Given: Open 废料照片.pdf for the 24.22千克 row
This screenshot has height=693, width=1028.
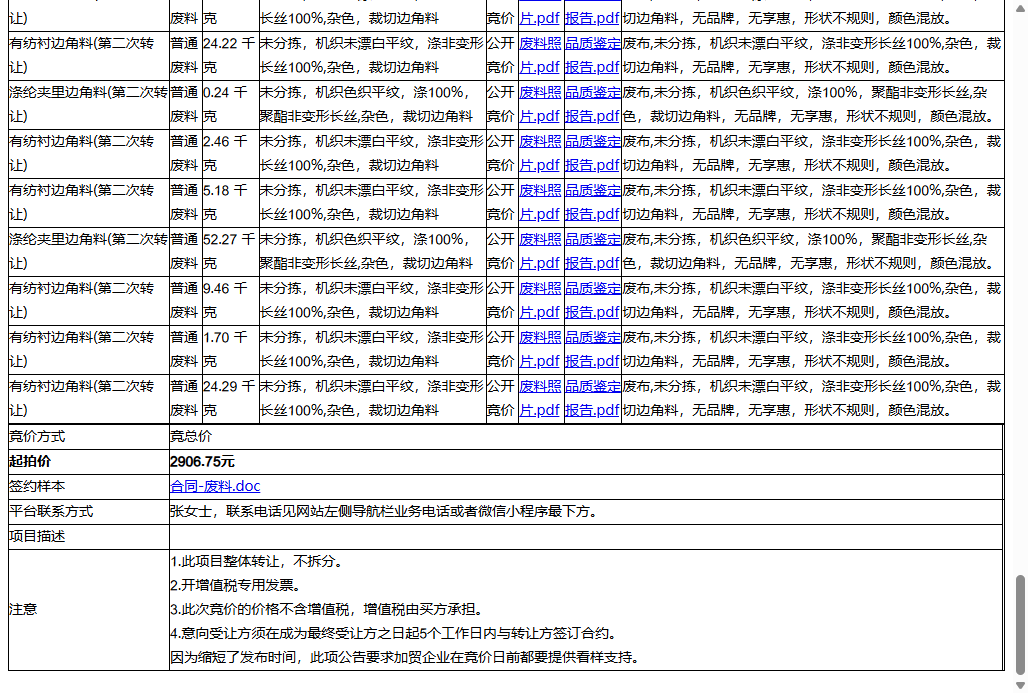Looking at the screenshot, I should [539, 54].
